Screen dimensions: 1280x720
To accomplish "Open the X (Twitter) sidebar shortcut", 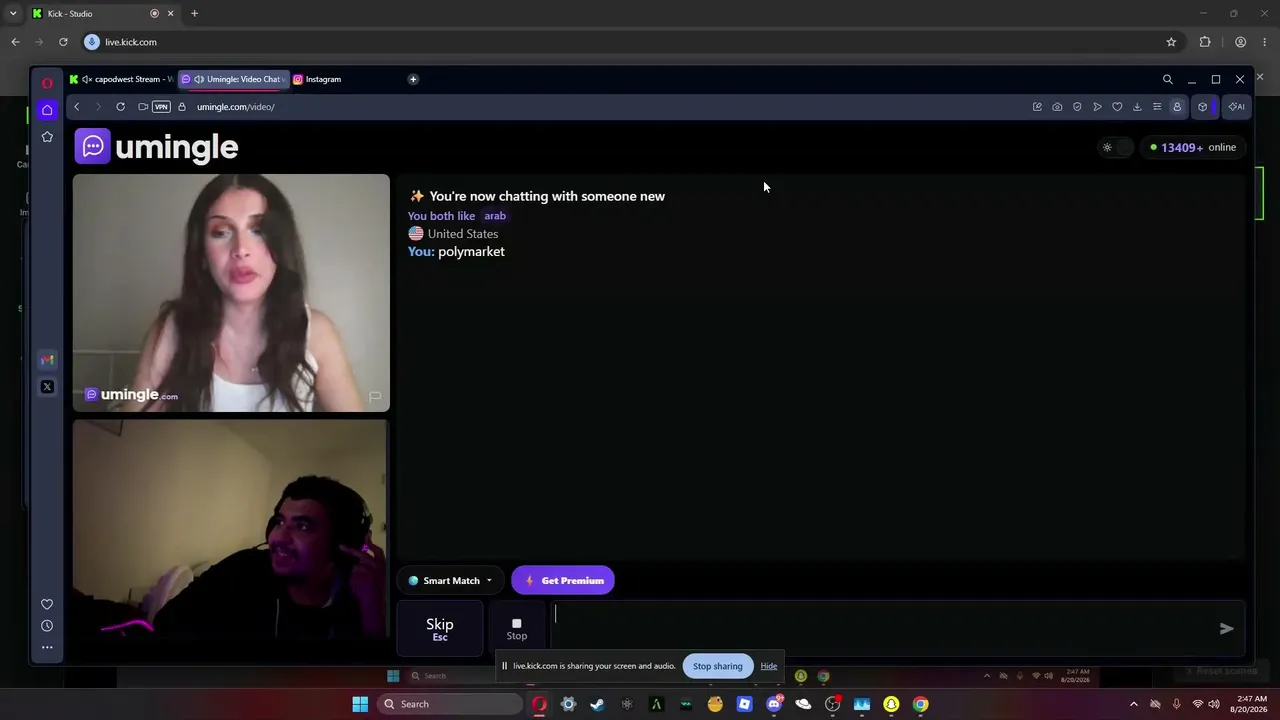I will click(x=47, y=387).
